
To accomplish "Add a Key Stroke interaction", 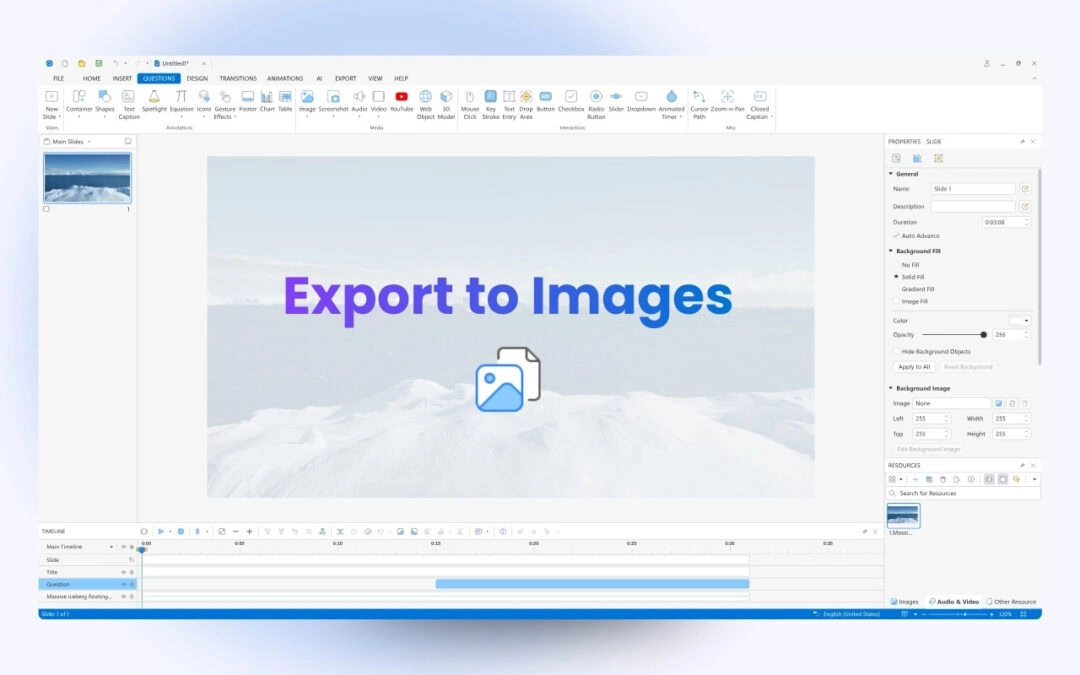I will [490, 105].
